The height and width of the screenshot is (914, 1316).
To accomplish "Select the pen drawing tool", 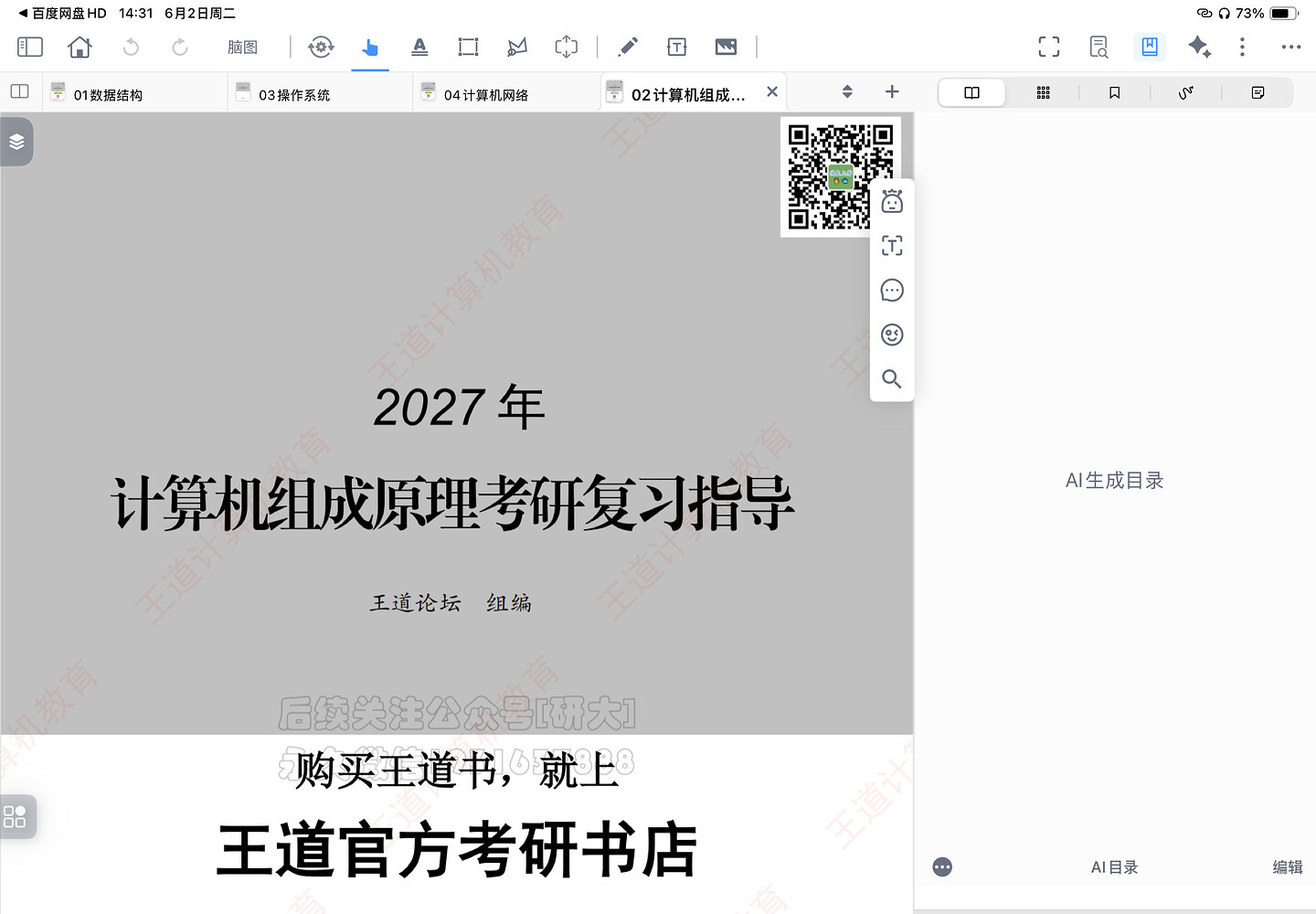I will (628, 47).
